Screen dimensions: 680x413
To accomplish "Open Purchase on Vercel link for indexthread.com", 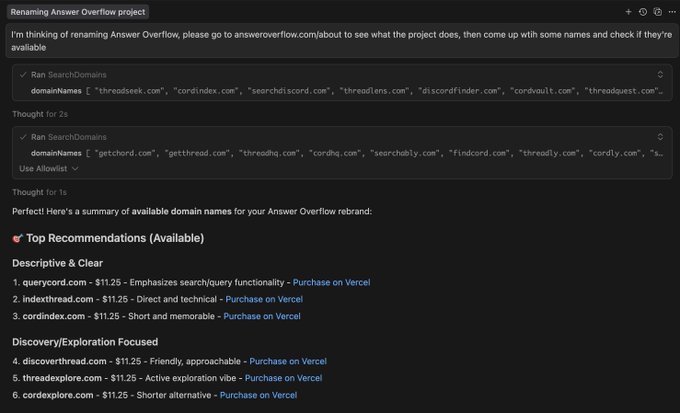I will coord(264,299).
